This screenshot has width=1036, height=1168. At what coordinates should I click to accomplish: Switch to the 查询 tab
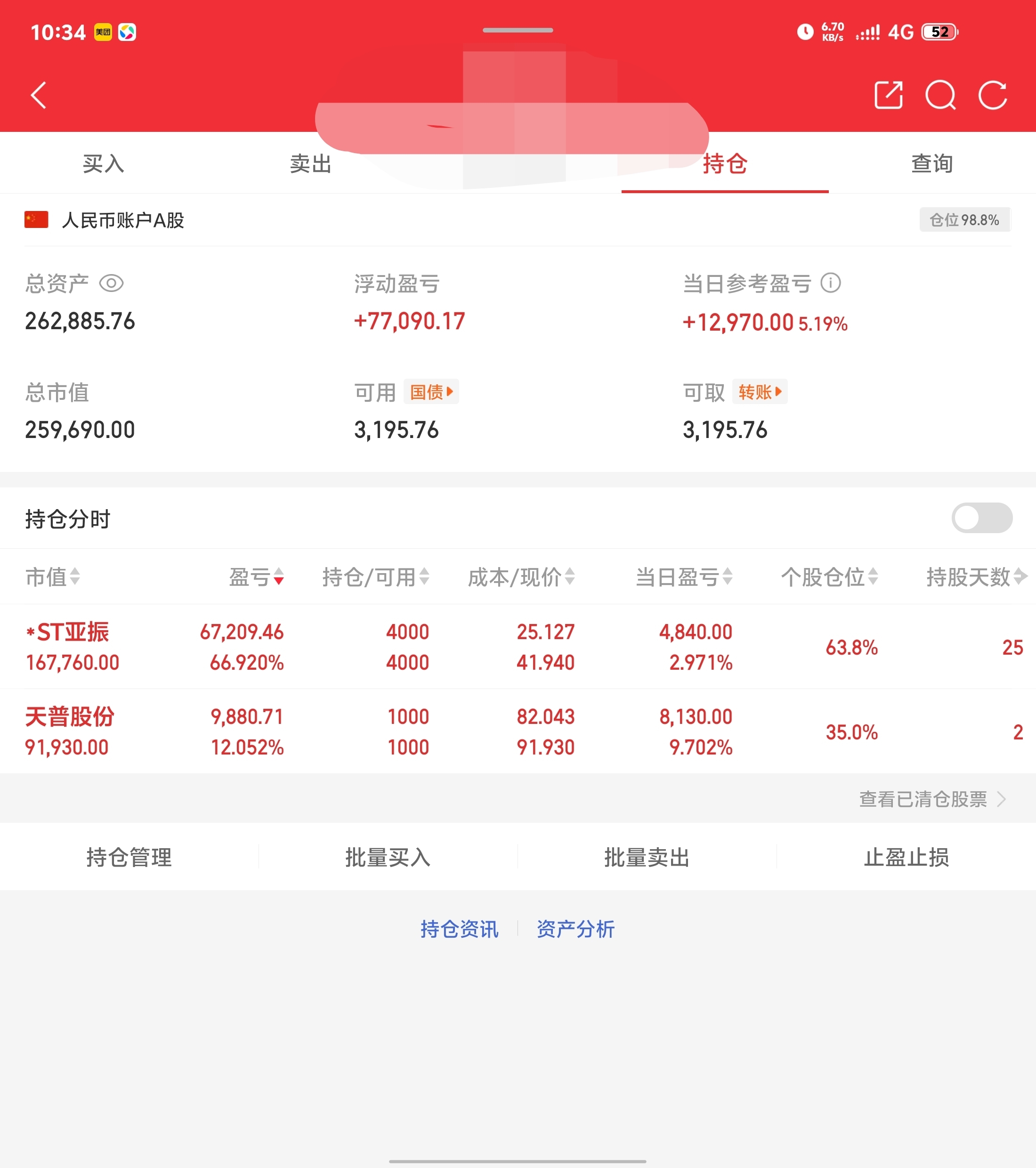[x=931, y=164]
